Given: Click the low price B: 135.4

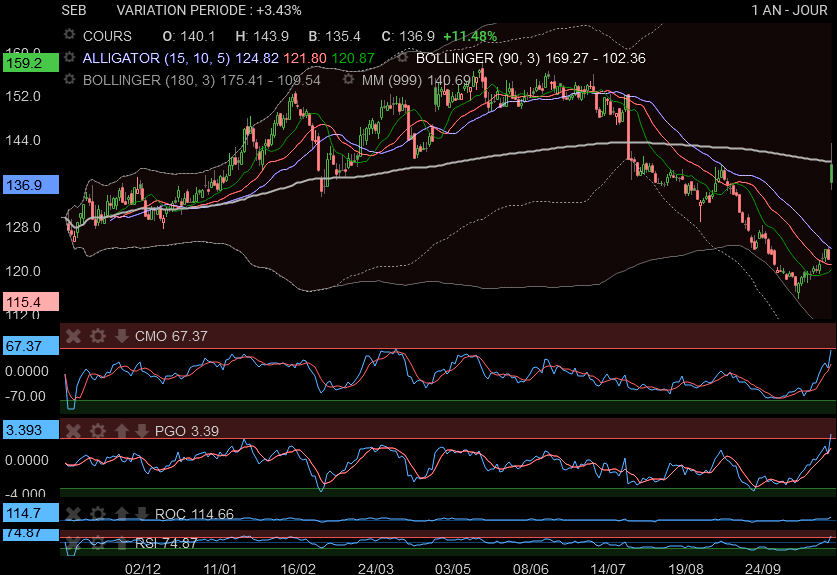Looking at the screenshot, I should [334, 36].
